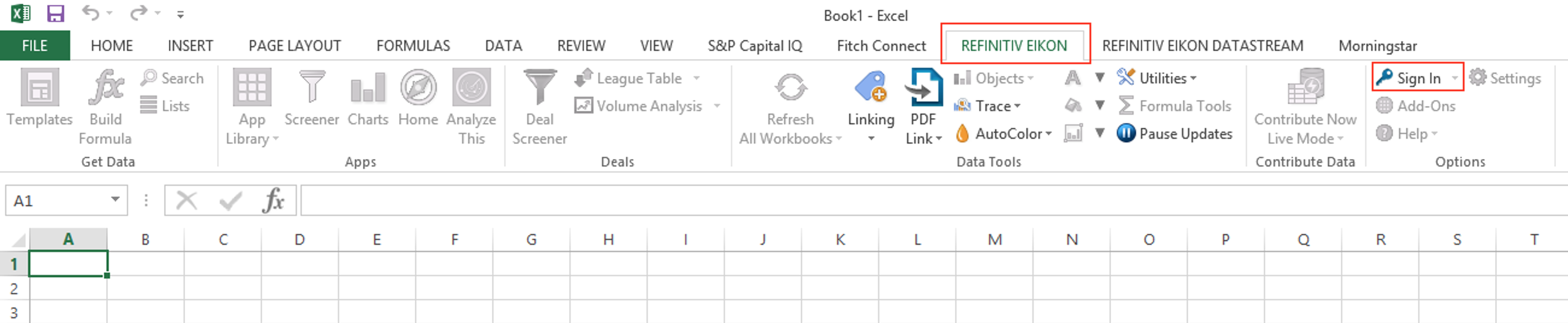Open the App Library
Viewport: 1568px width, 323px height.
pos(251,107)
